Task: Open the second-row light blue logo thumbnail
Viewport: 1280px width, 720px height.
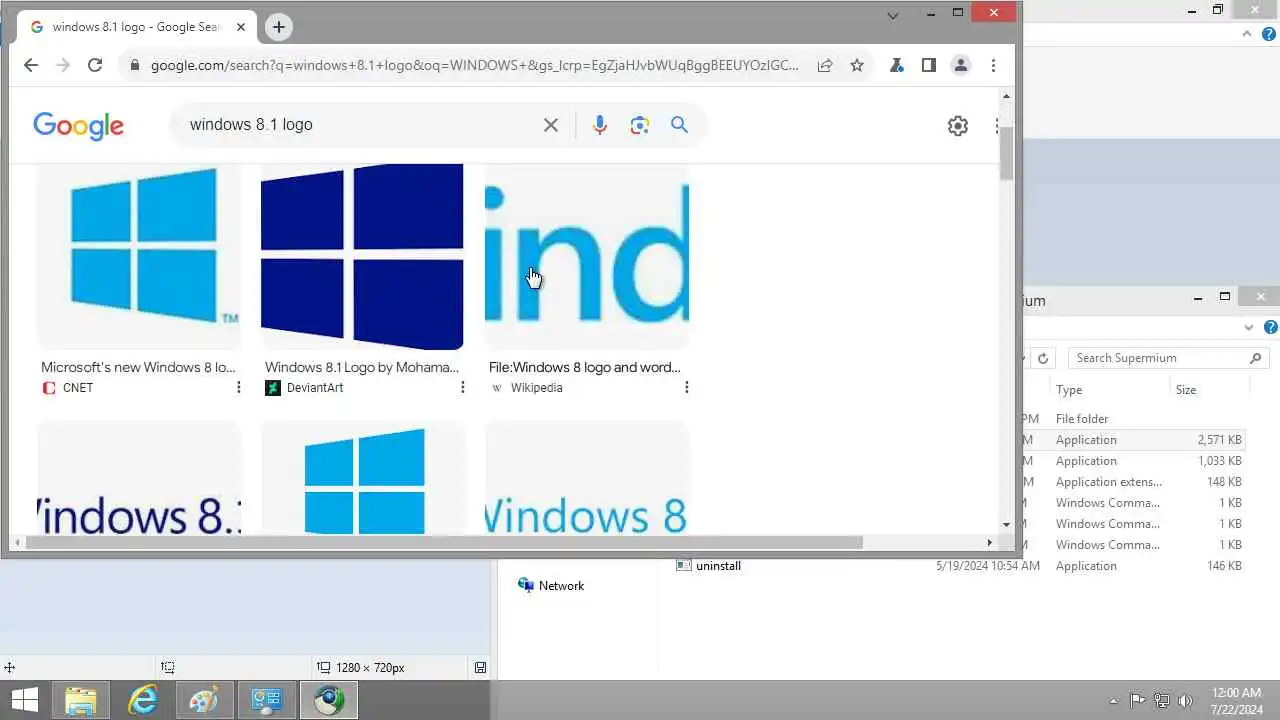Action: 363,478
